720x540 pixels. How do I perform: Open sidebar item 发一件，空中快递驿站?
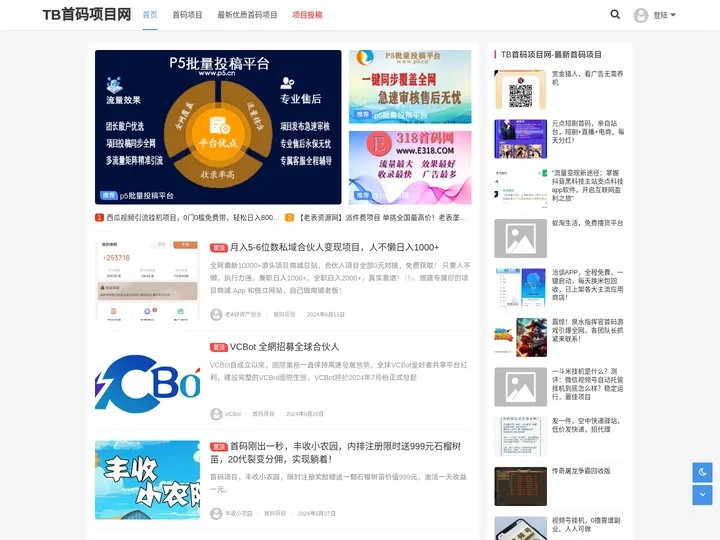pyautogui.click(x=586, y=425)
